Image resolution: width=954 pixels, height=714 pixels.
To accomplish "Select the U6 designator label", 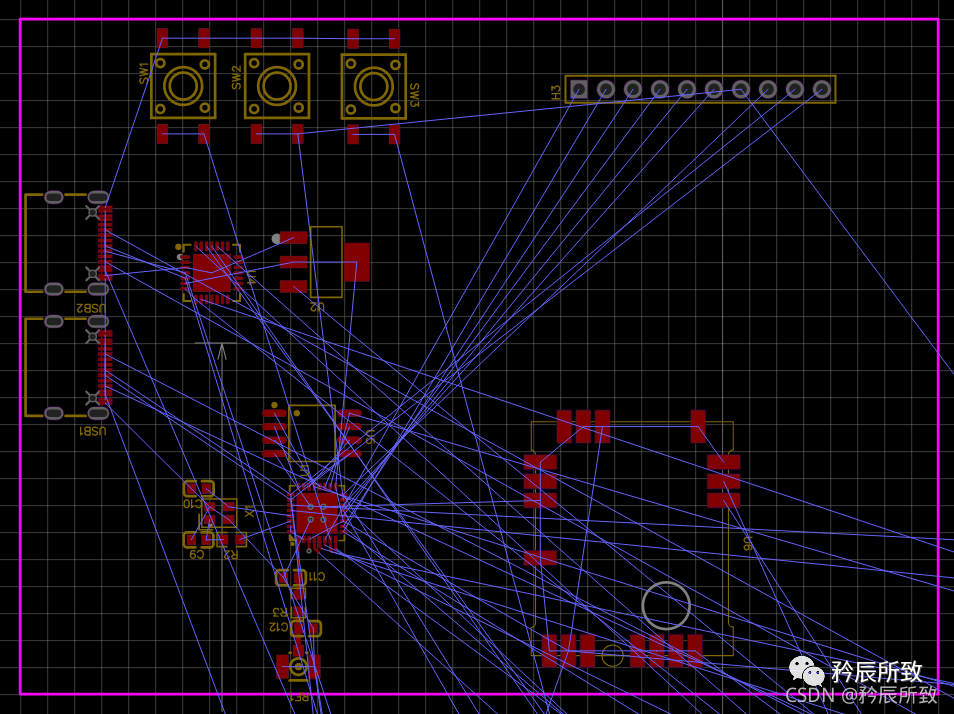I will 746,543.
